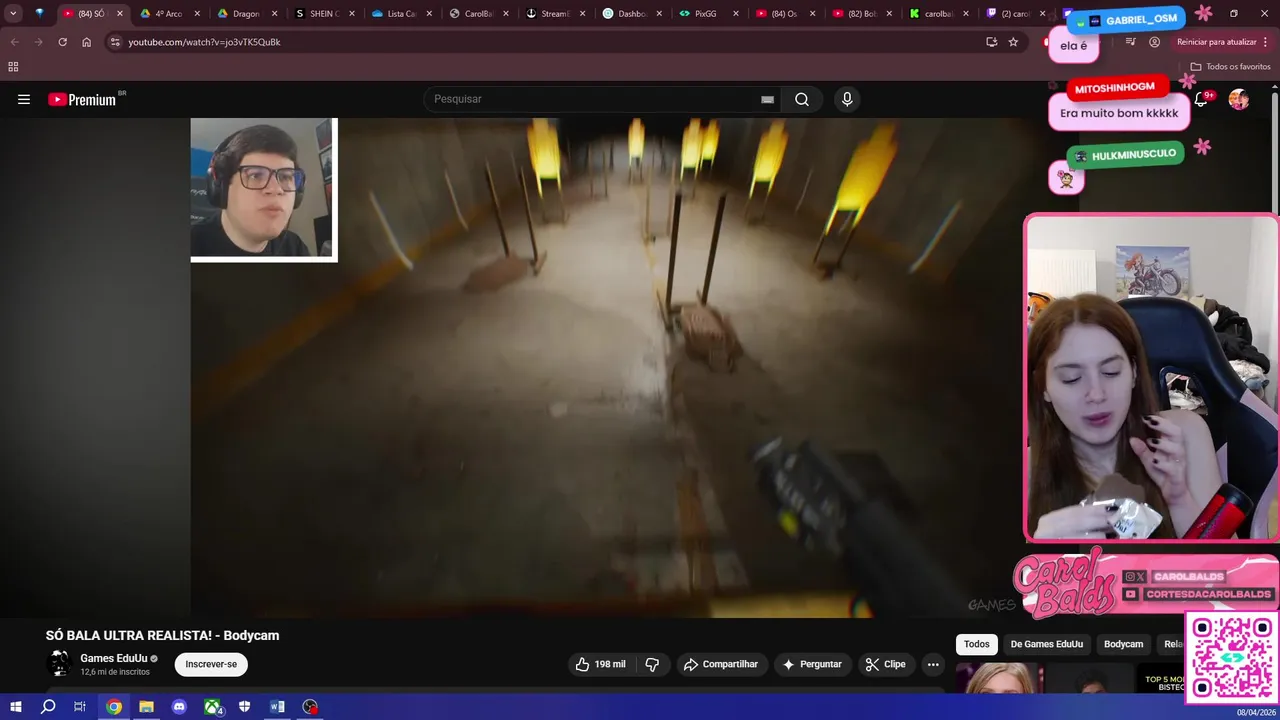Select the Bodycam filter chip
Image resolution: width=1280 pixels, height=720 pixels.
pos(1123,644)
